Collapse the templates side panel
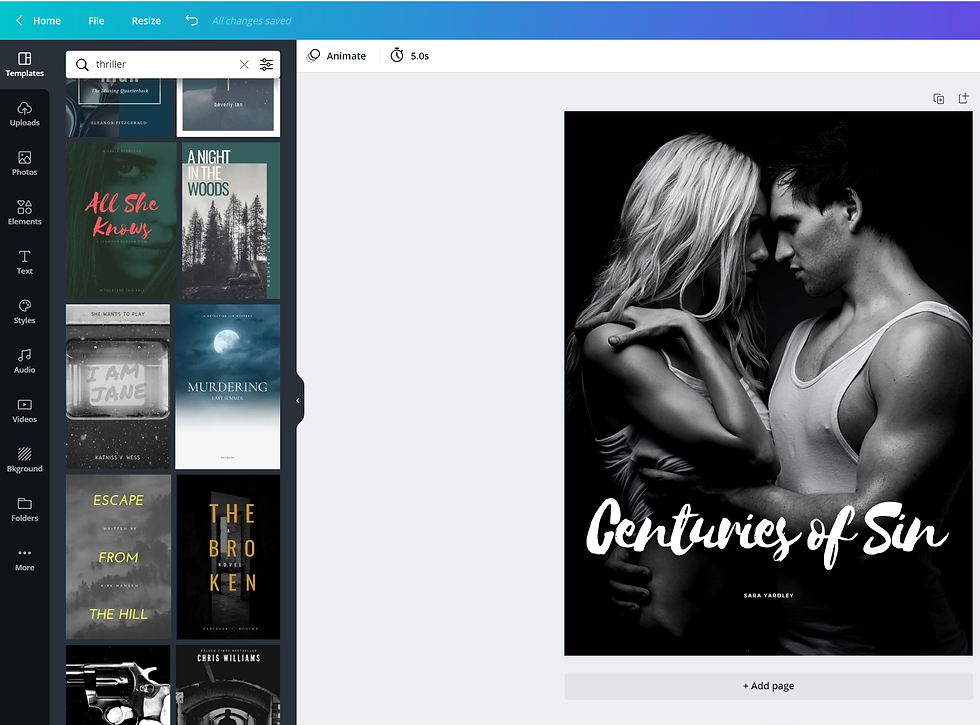The image size is (980, 725). (298, 401)
